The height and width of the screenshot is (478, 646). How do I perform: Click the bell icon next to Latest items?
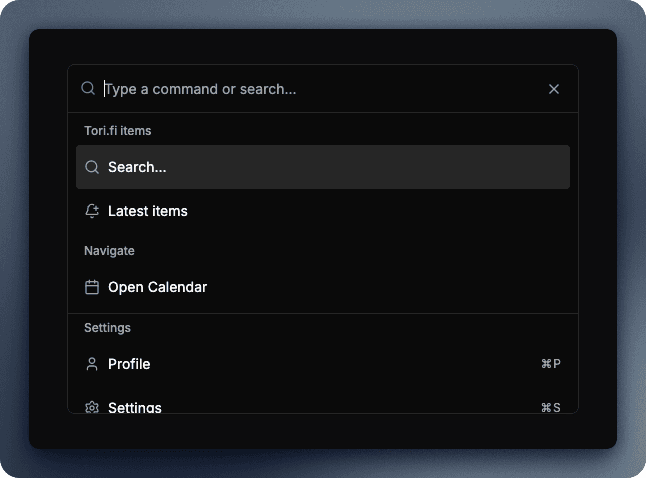coord(92,211)
